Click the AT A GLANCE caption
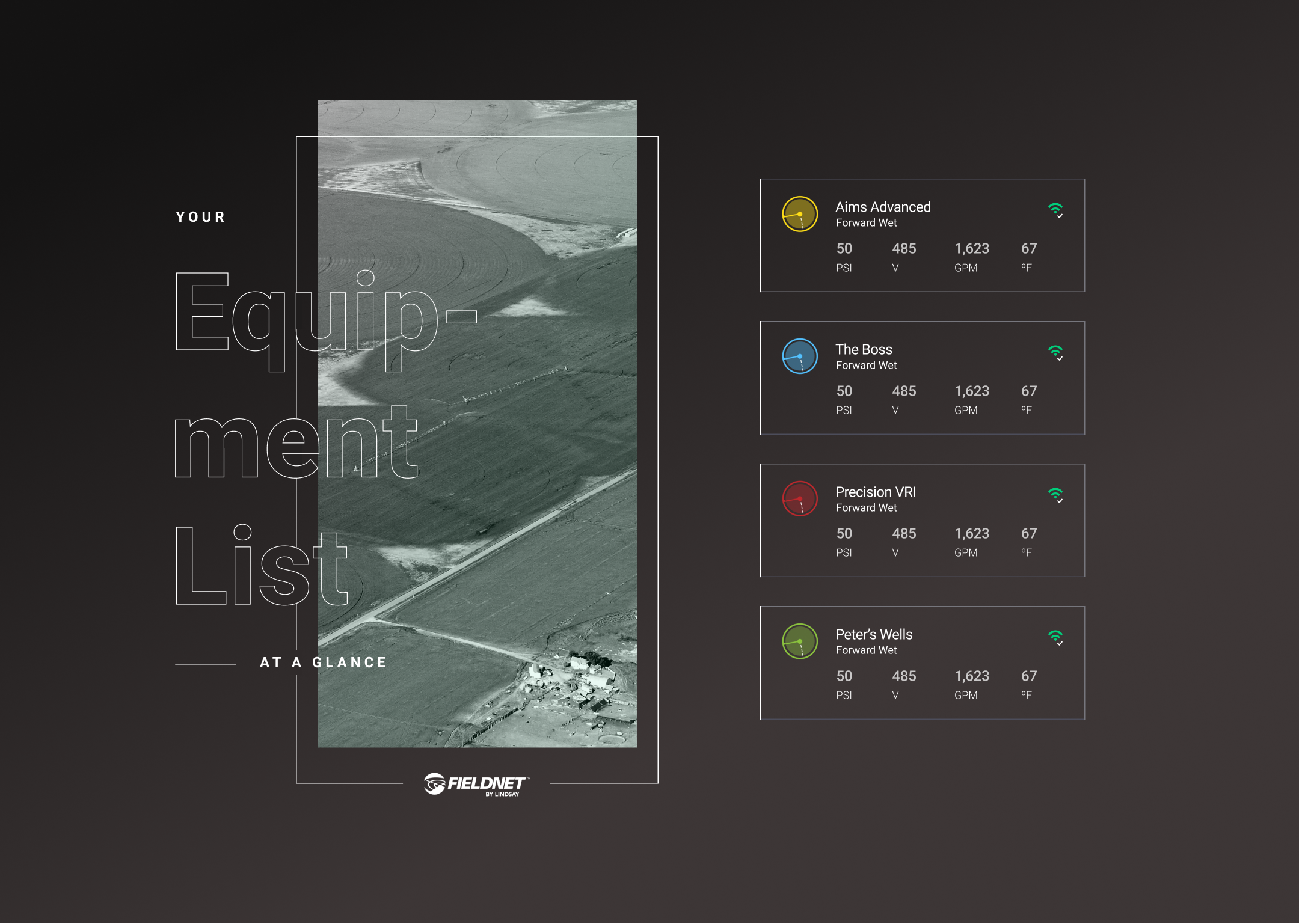1299x924 pixels. point(324,662)
